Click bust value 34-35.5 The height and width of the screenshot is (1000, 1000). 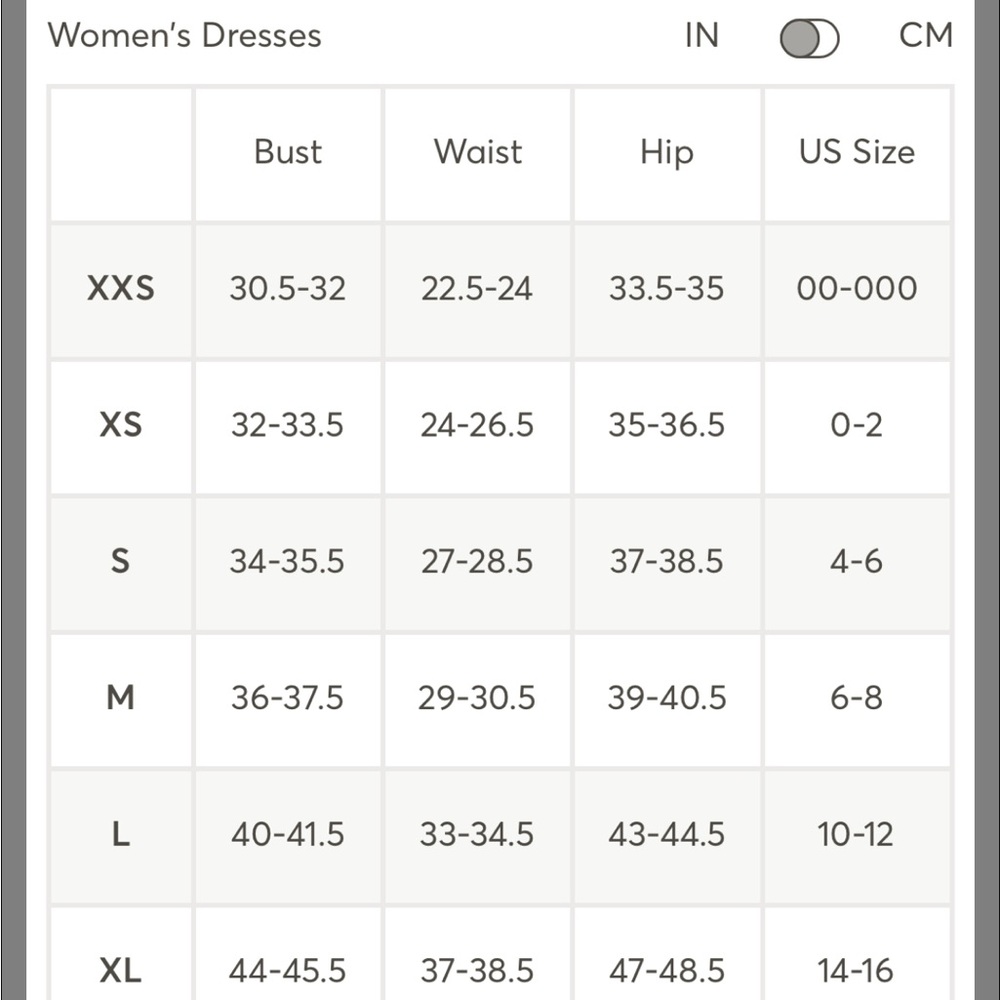click(288, 561)
